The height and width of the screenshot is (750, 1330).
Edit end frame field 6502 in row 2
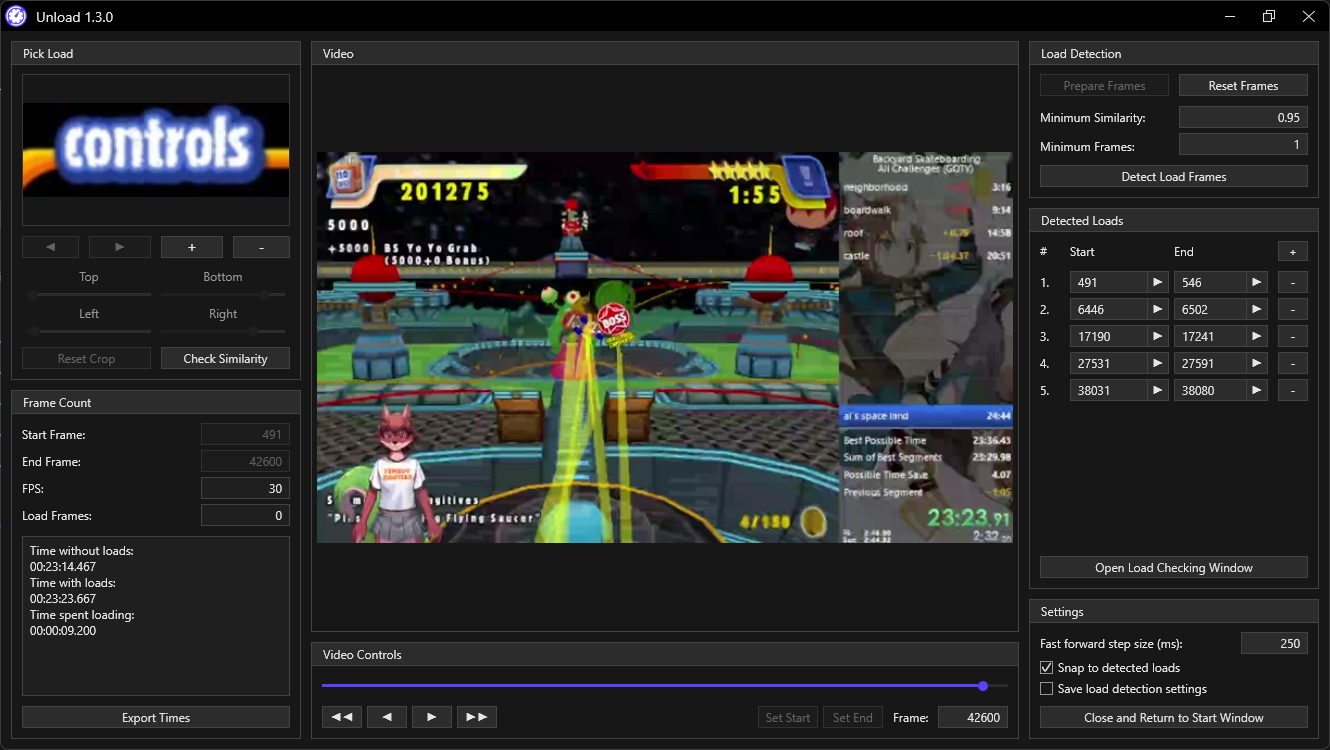1210,310
